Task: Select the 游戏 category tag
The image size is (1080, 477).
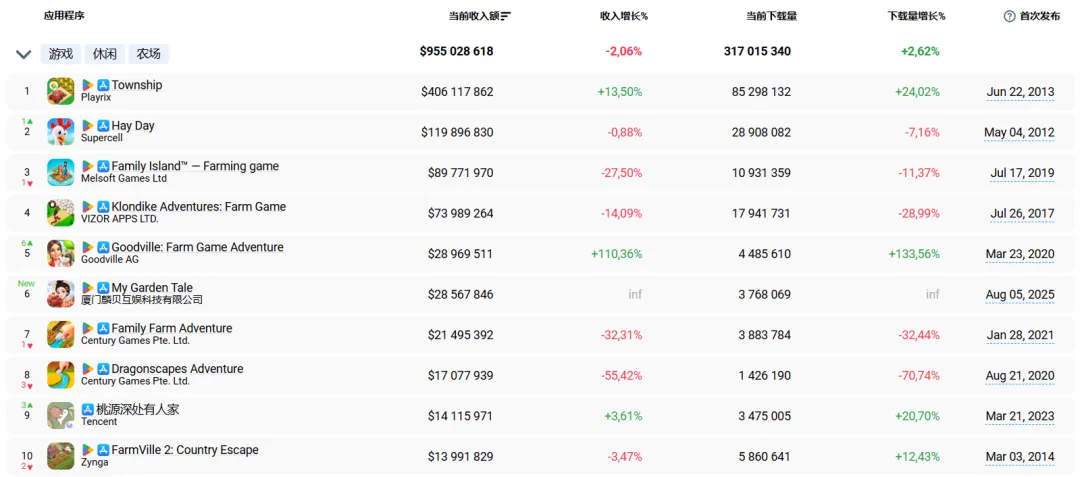Action: tap(61, 54)
